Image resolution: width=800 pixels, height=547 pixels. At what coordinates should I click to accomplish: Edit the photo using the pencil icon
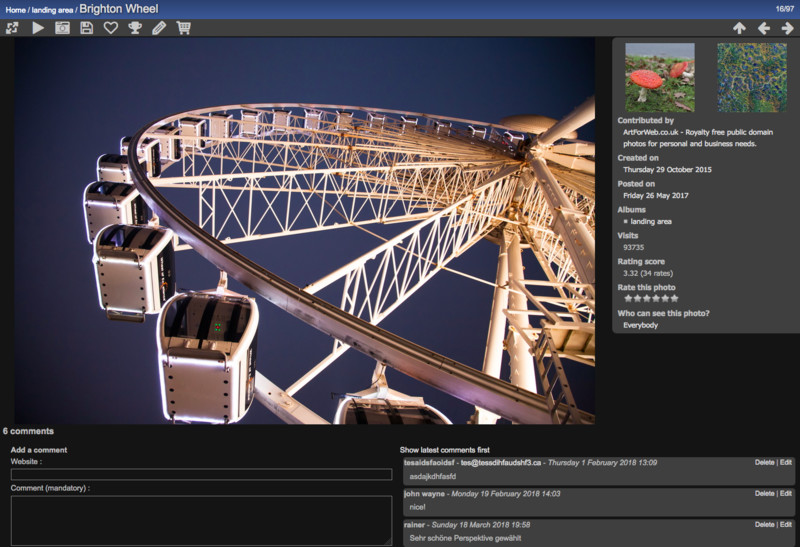[x=159, y=28]
